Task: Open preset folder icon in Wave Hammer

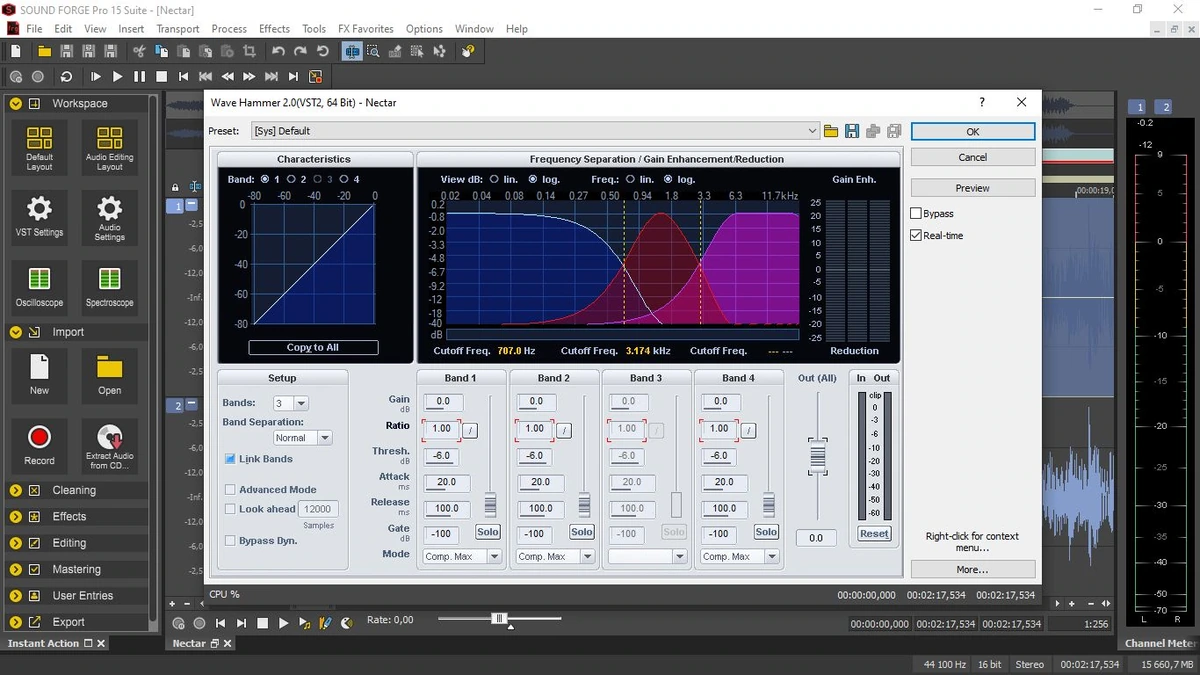Action: click(830, 131)
